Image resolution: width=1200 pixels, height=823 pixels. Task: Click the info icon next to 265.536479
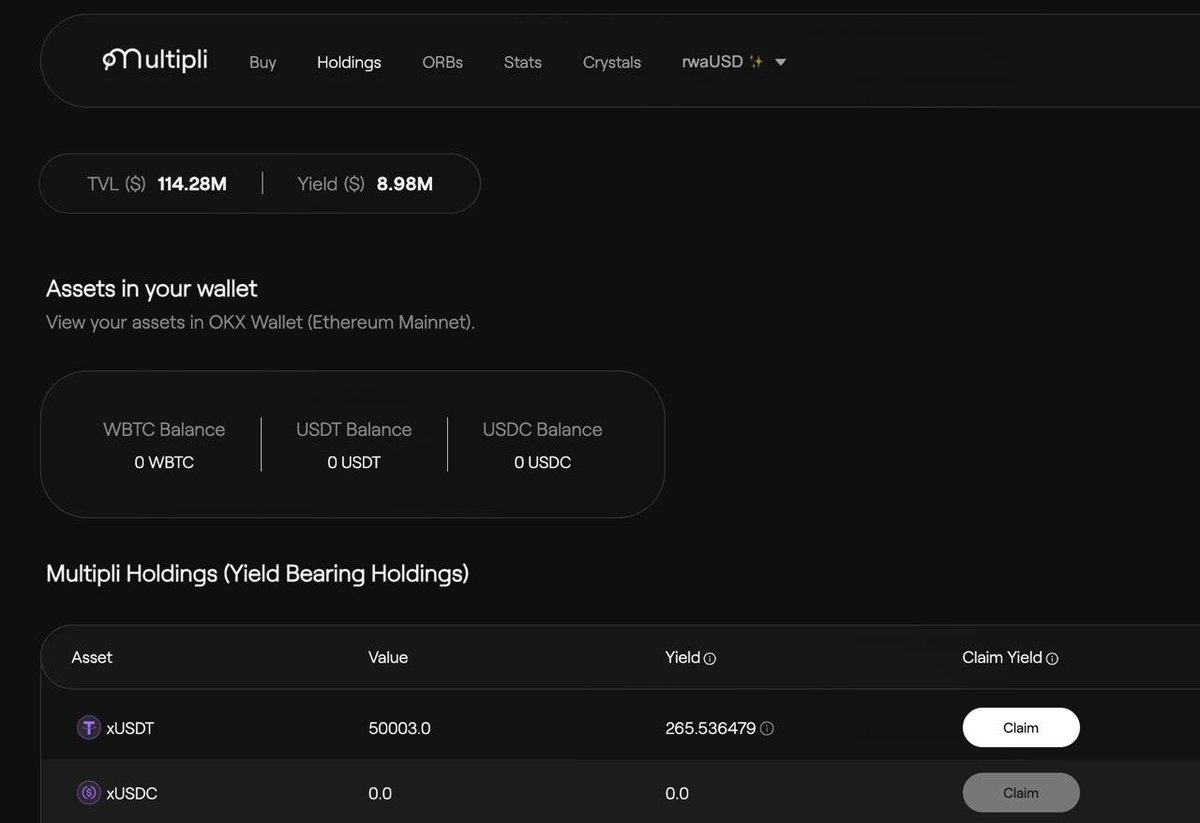[767, 729]
